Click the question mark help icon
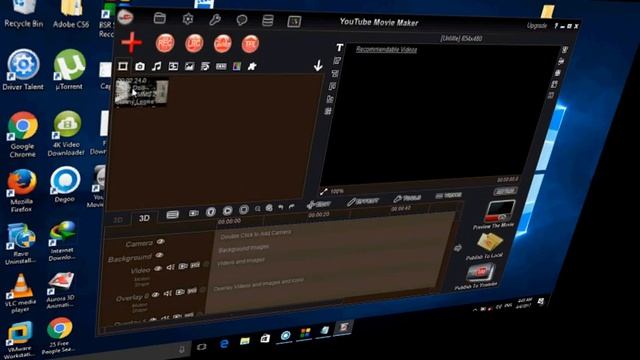 coord(556,26)
